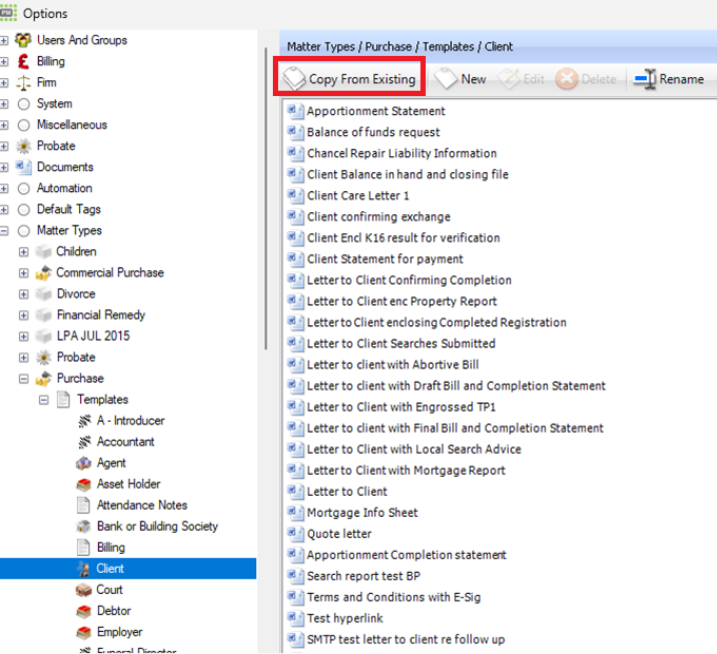Click the Bank or Building Society icon

coord(84,526)
